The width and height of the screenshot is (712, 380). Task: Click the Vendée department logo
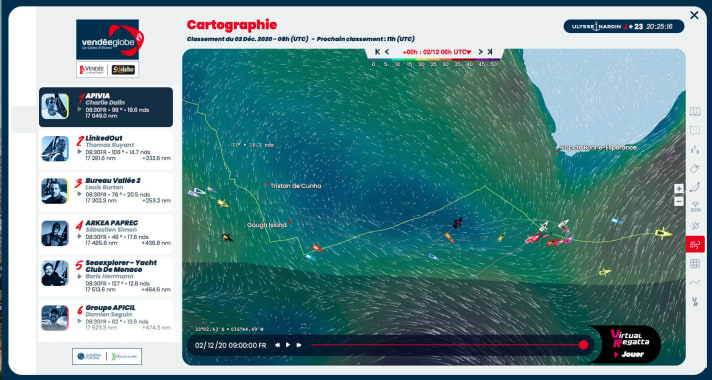click(92, 69)
